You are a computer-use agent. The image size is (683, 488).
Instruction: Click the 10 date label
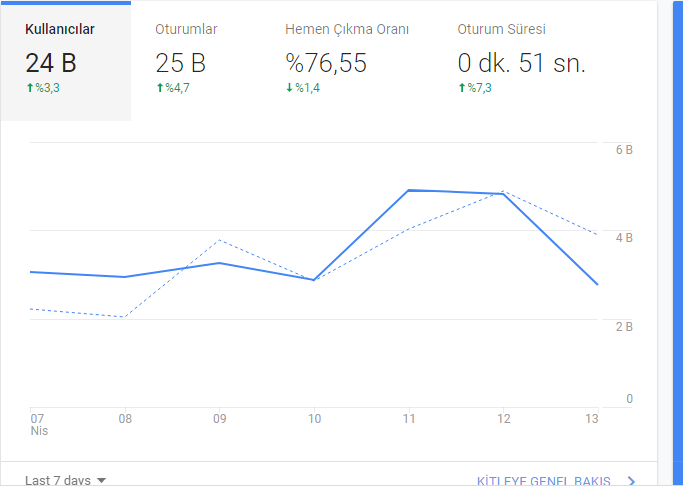tap(314, 419)
